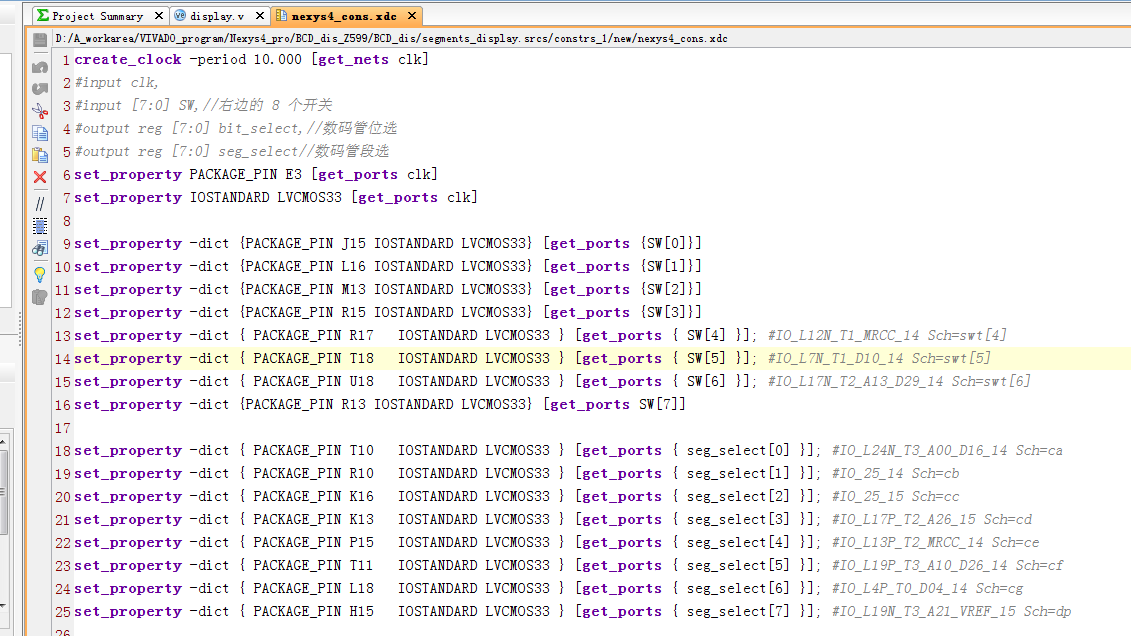Click 'PACKAGE_PIN T10' on line 18
Viewport: 1131px width, 636px height.
tap(313, 451)
